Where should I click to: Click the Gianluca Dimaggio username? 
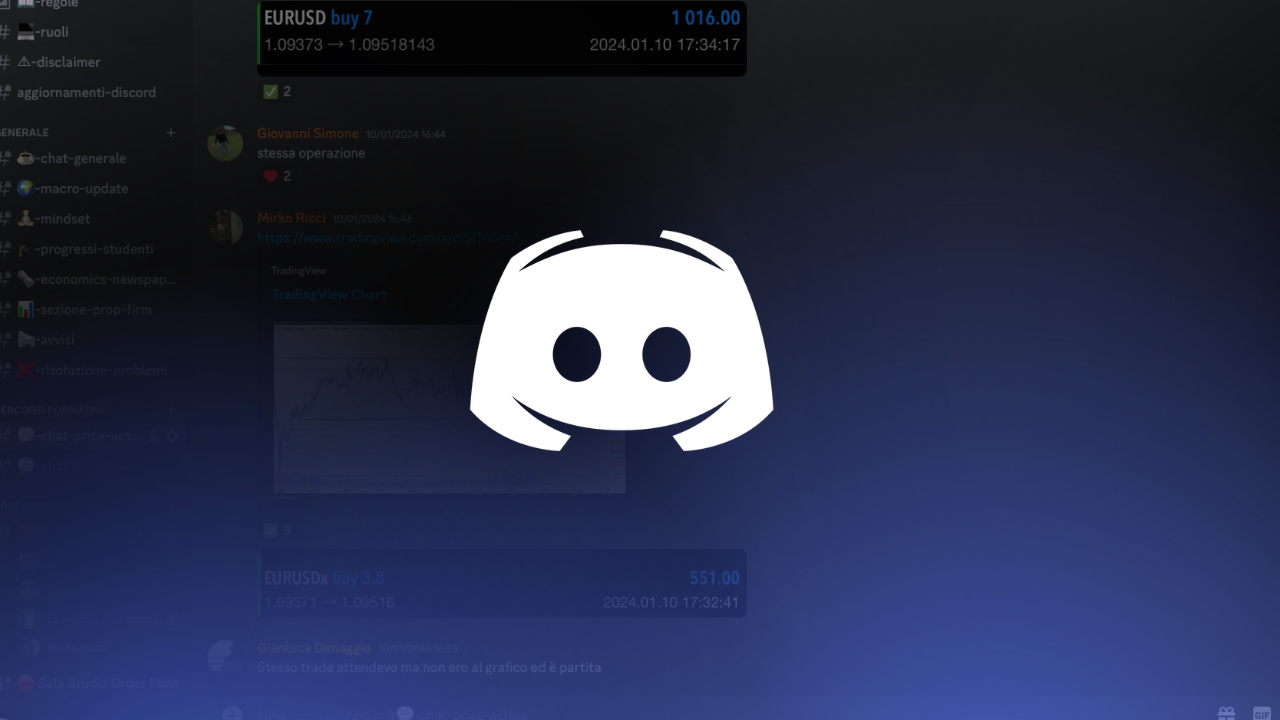click(314, 648)
